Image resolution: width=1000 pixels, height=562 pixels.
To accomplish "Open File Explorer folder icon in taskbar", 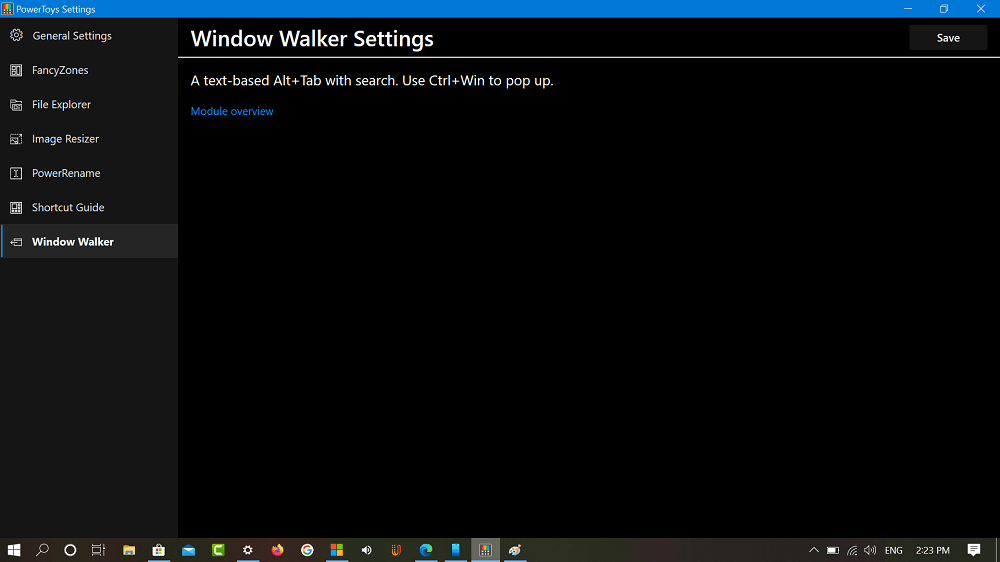I will 129,550.
